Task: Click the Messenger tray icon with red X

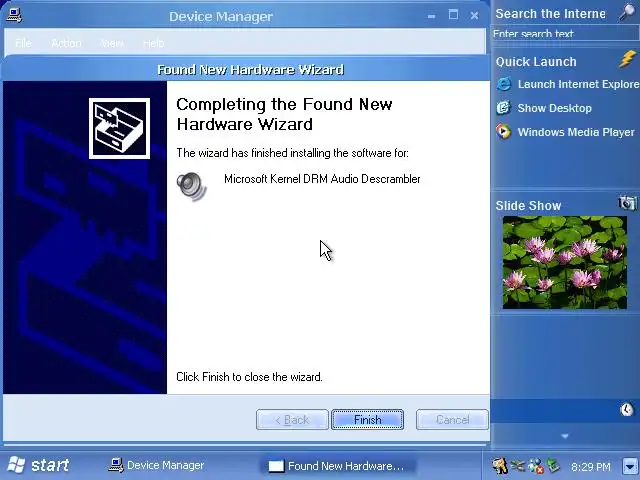Action: pyautogui.click(x=536, y=466)
